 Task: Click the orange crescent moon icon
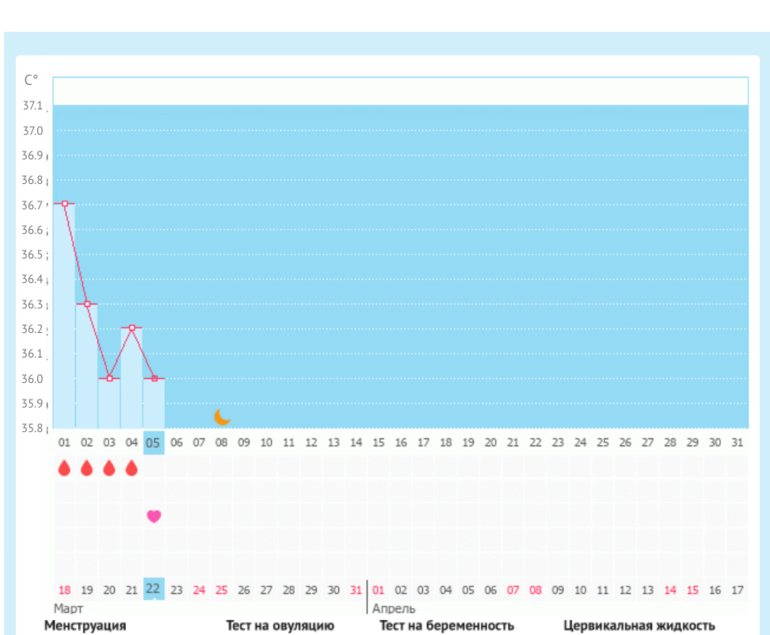coord(222,417)
